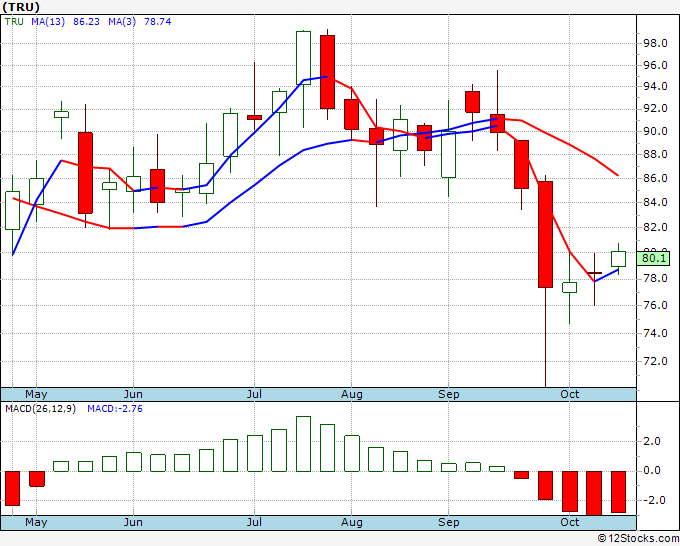Click Aug on the price chart time axis
Screen dimensions: 680x546
tap(352, 394)
